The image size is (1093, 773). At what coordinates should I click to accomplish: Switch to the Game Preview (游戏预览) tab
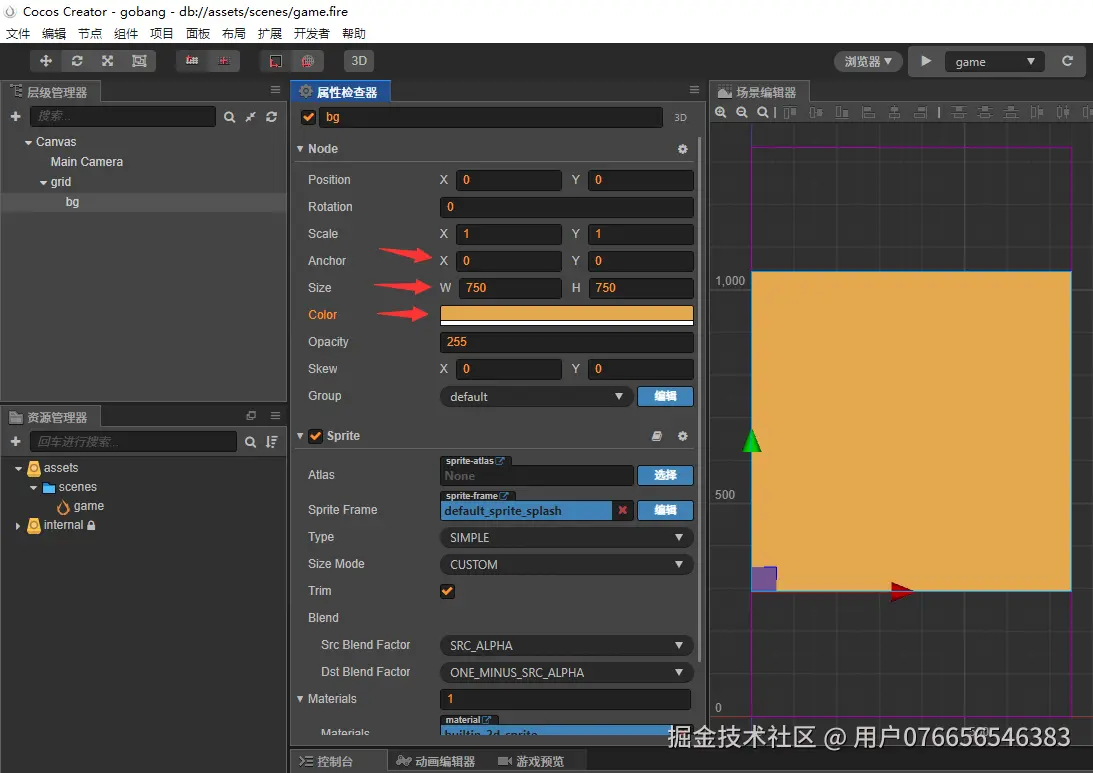click(531, 761)
